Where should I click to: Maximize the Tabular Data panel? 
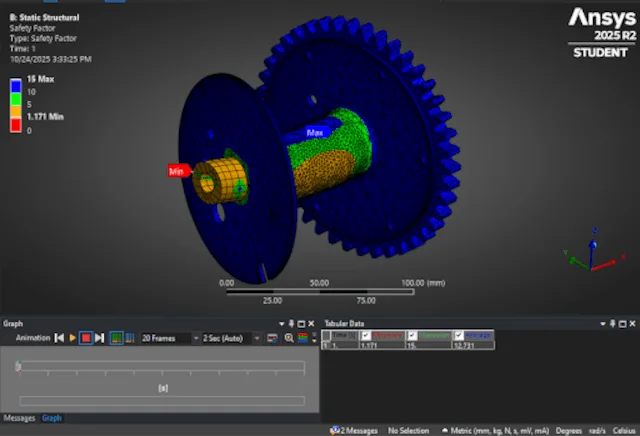click(x=622, y=324)
